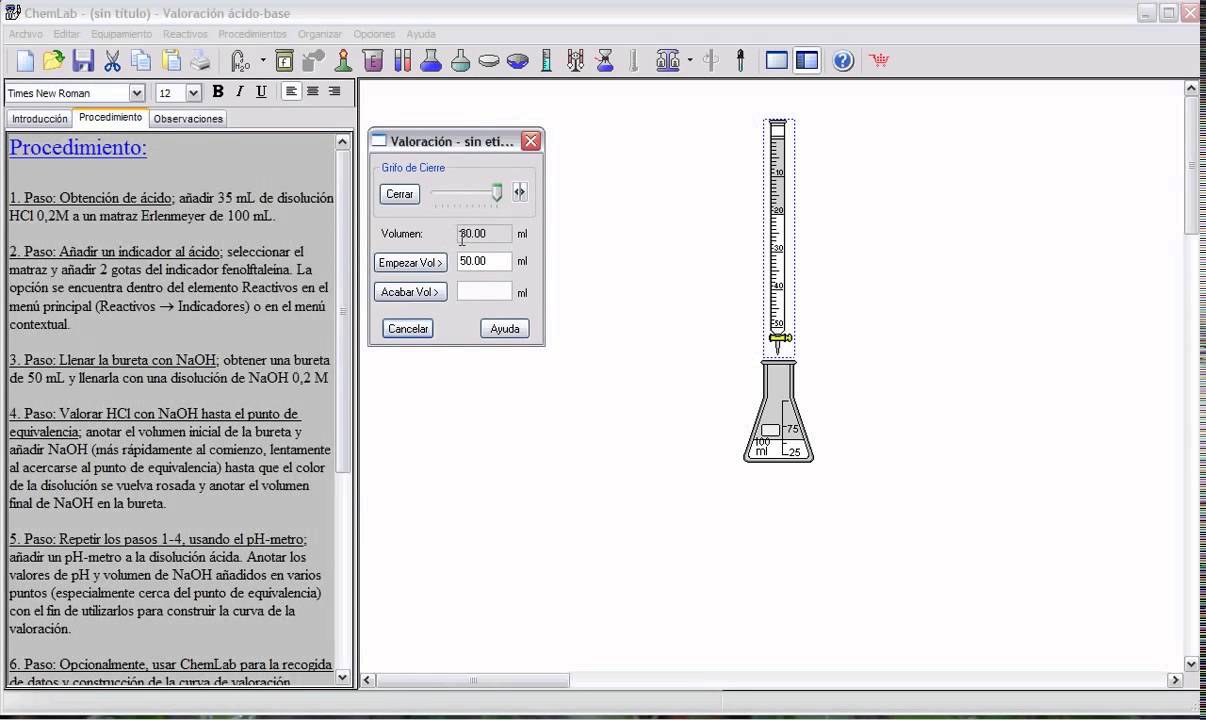Click the empty end volume field

[484, 292]
